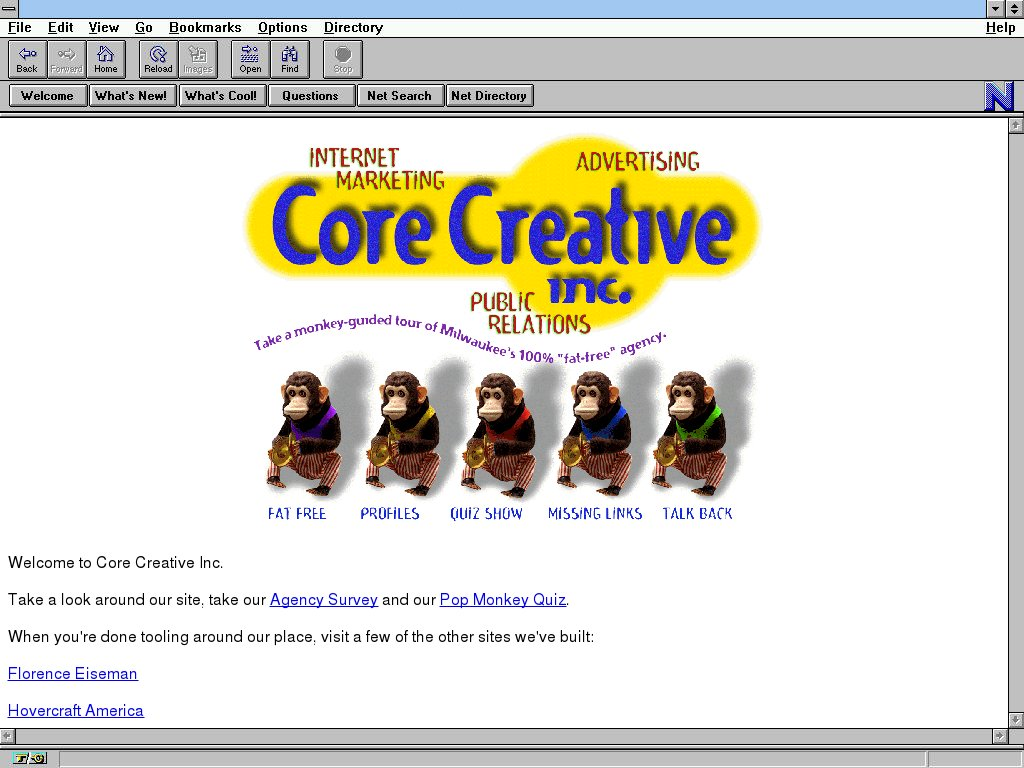The height and width of the screenshot is (768, 1024).
Task: Click the Netscape N logo
Action: (x=999, y=96)
